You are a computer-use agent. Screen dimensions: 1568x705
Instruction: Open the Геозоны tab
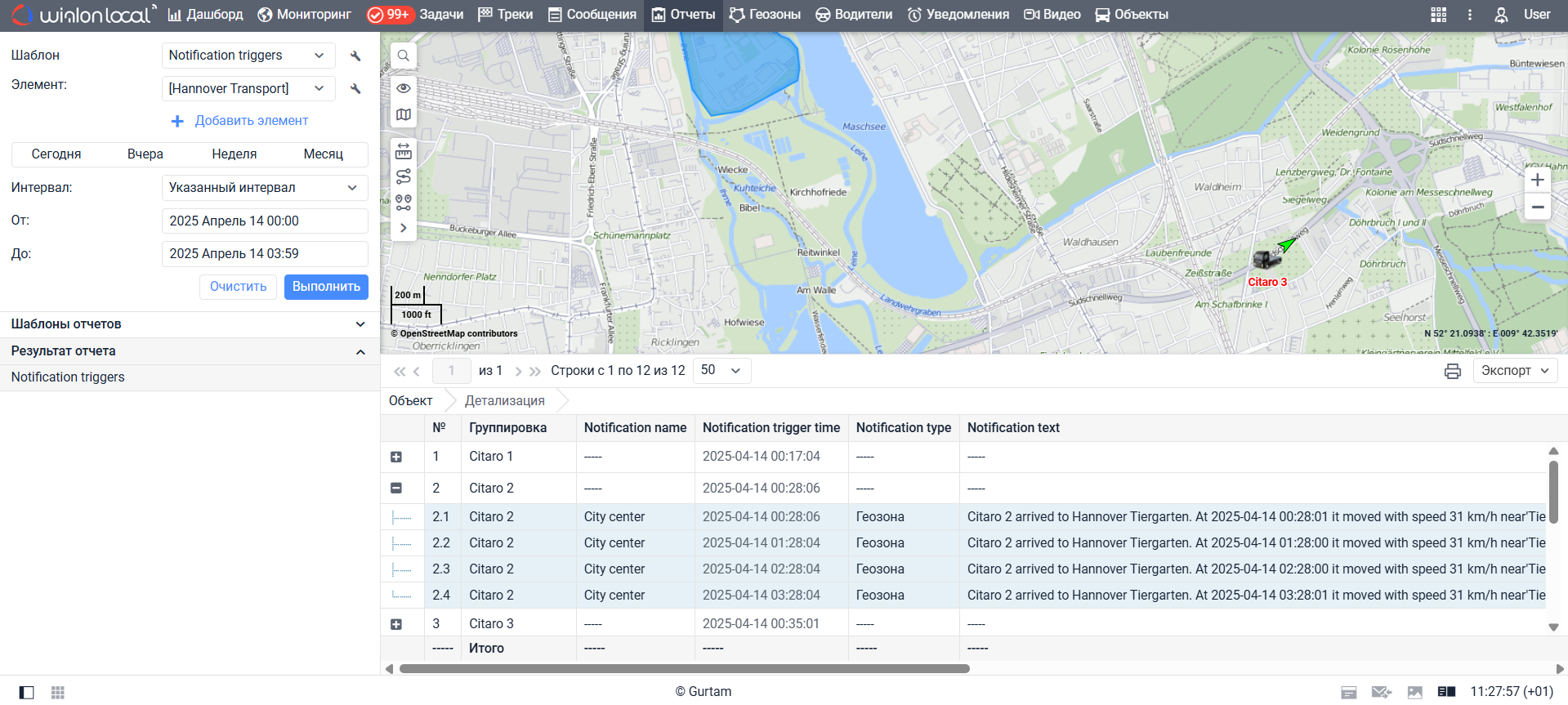tap(765, 15)
